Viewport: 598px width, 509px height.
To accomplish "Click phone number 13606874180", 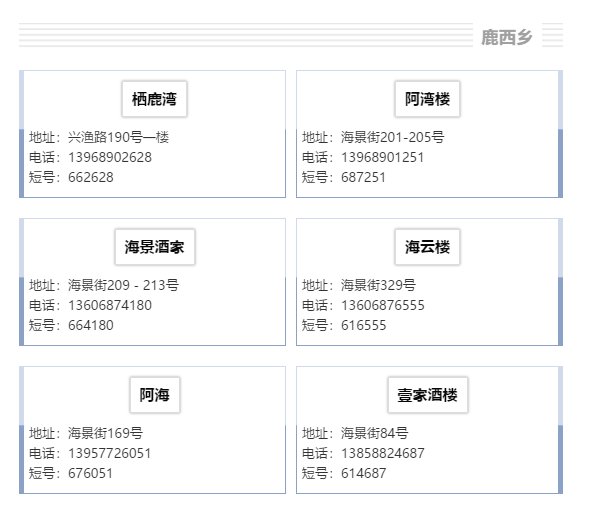I will [x=110, y=305].
